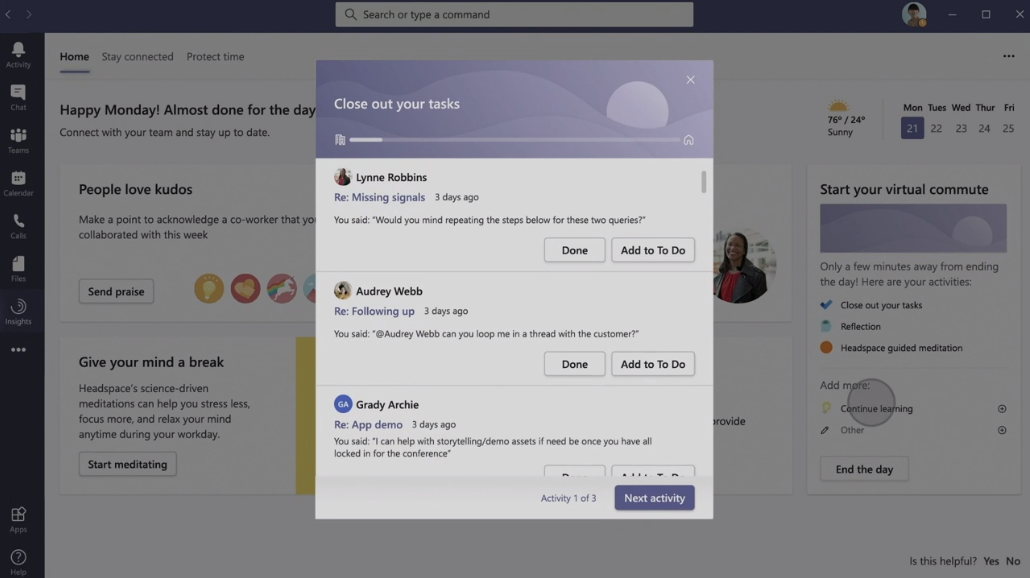Open Files from the sidebar
This screenshot has width=1030, height=578.
[x=18, y=269]
